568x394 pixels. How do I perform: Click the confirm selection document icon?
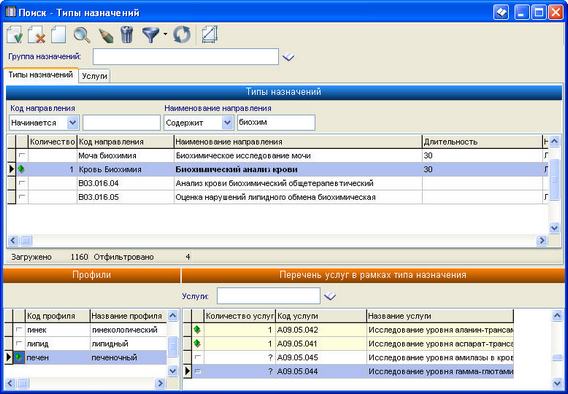pos(15,35)
